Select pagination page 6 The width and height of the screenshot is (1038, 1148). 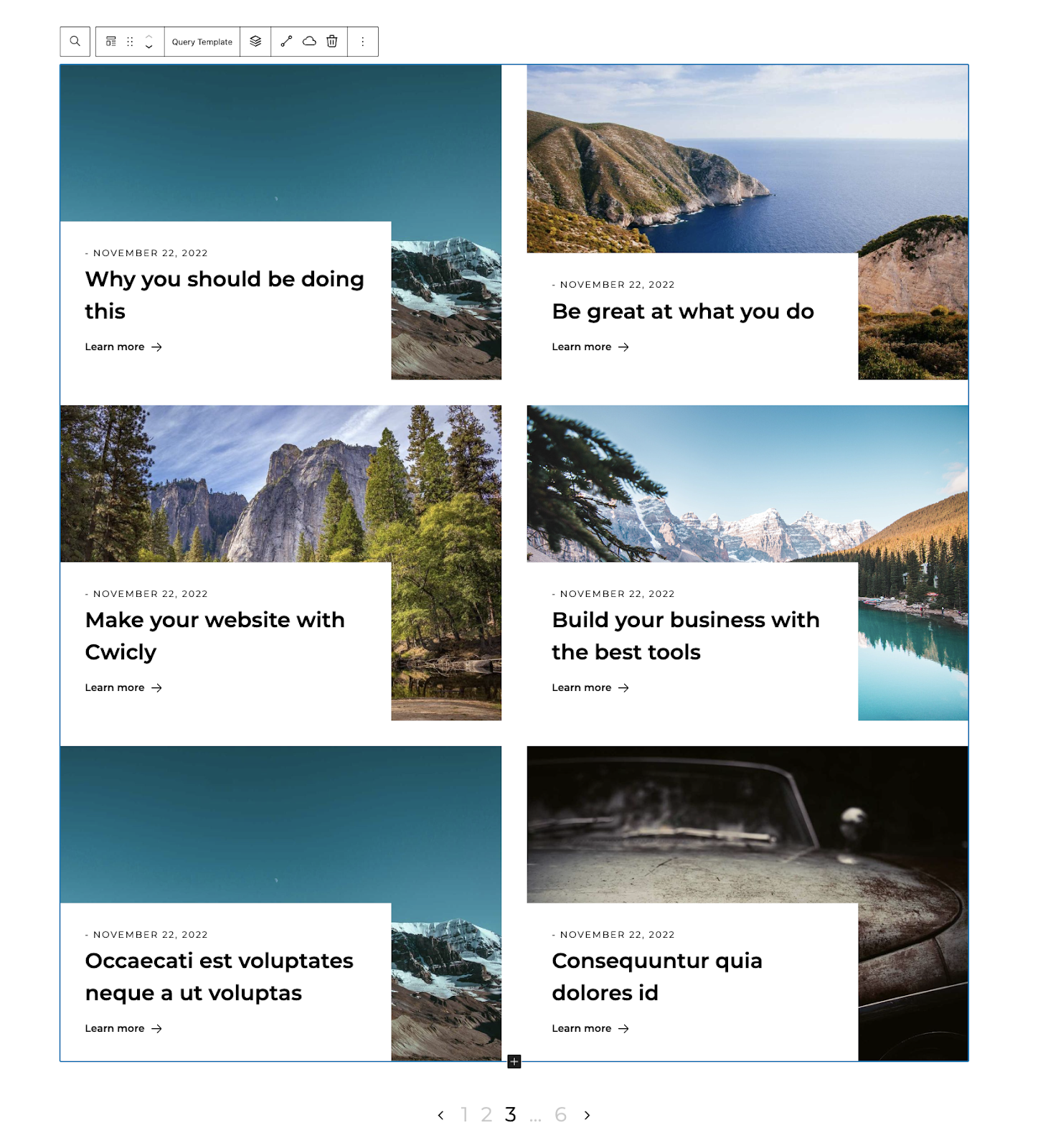coord(561,1114)
